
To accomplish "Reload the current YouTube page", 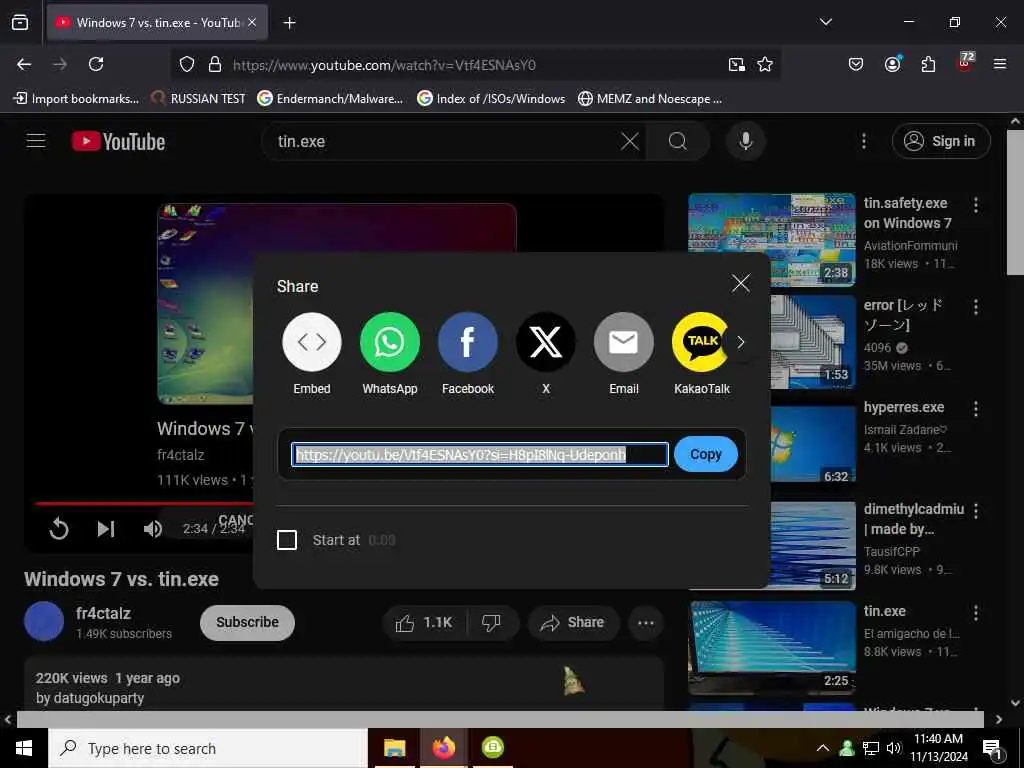I will point(96,64).
